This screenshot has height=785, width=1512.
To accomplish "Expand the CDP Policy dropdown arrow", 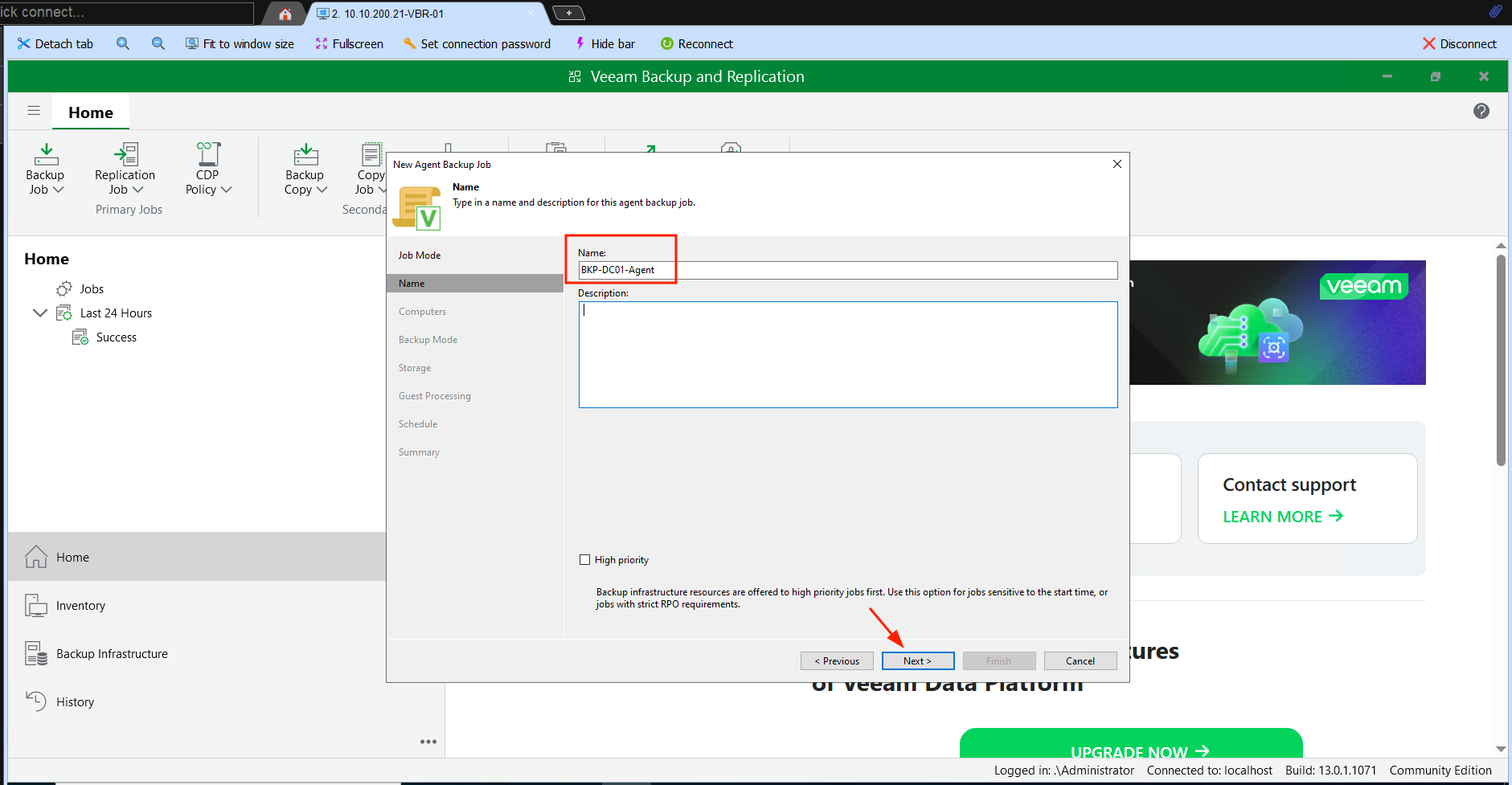I will pyautogui.click(x=226, y=190).
